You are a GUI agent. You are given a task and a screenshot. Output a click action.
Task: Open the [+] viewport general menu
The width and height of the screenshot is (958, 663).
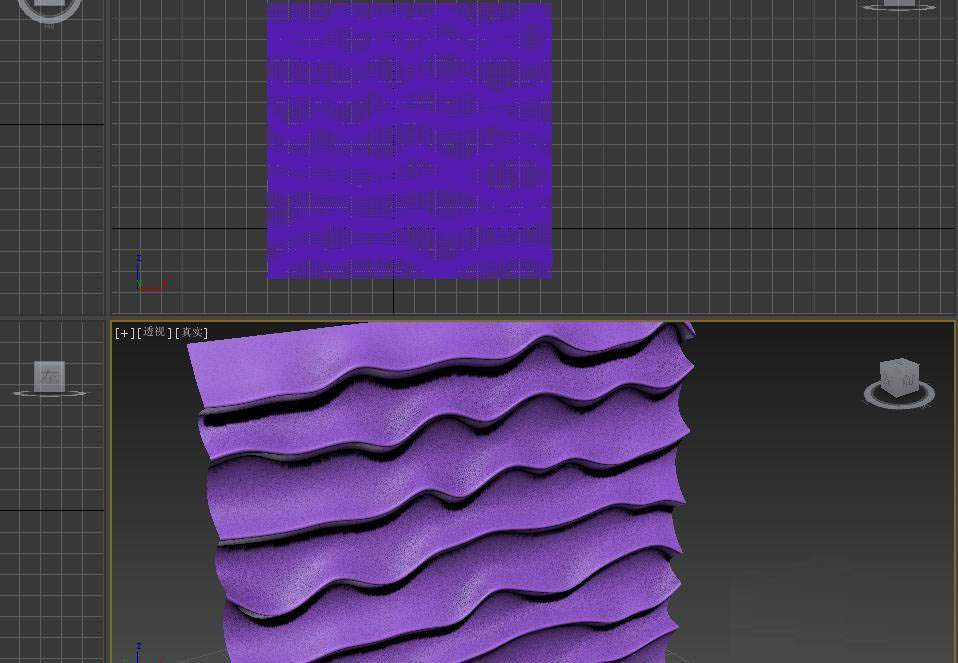coord(124,333)
